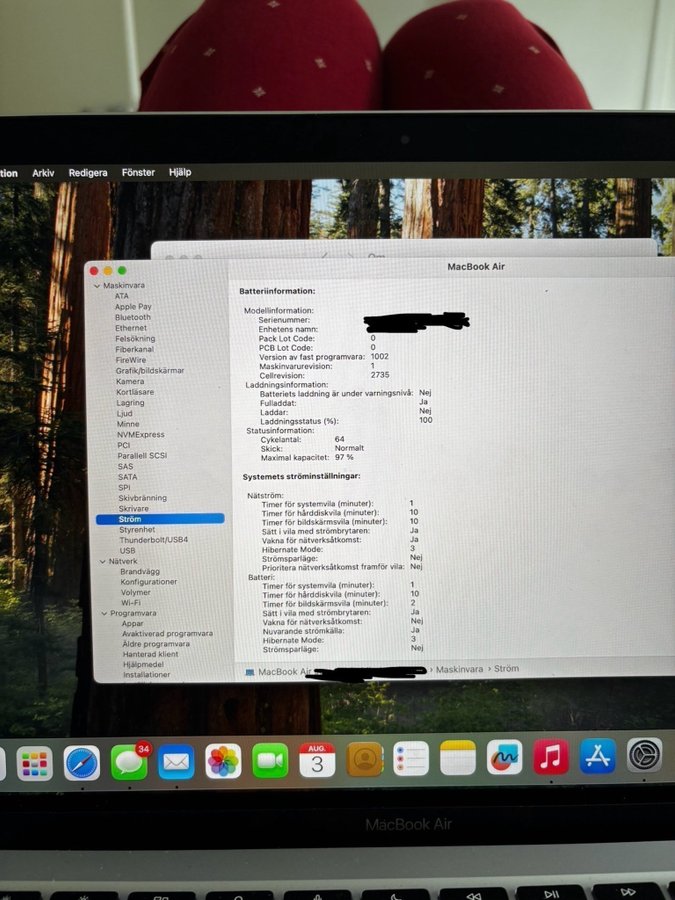The width and height of the screenshot is (675, 900).
Task: Open Launchpad from the dock
Action: 35,763
